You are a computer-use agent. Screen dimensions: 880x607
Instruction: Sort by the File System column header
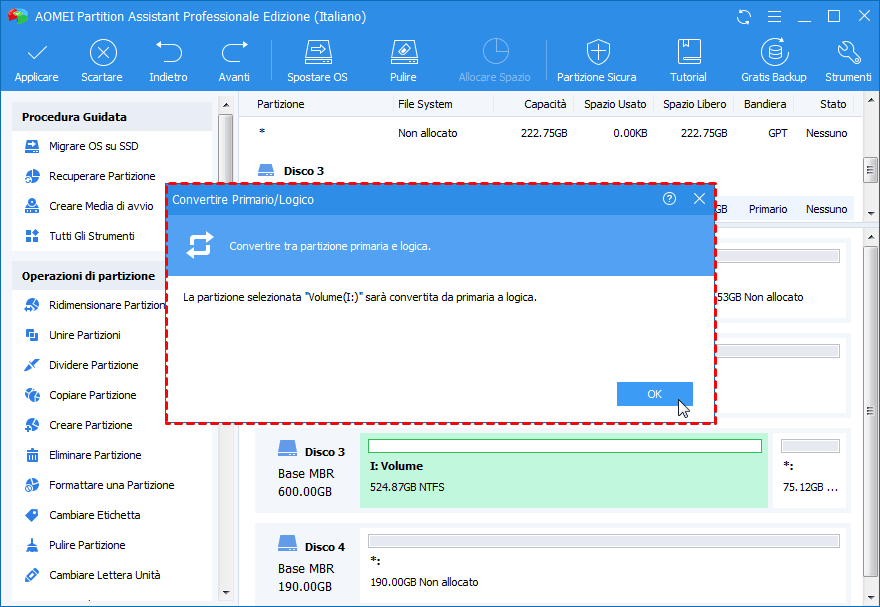click(425, 104)
